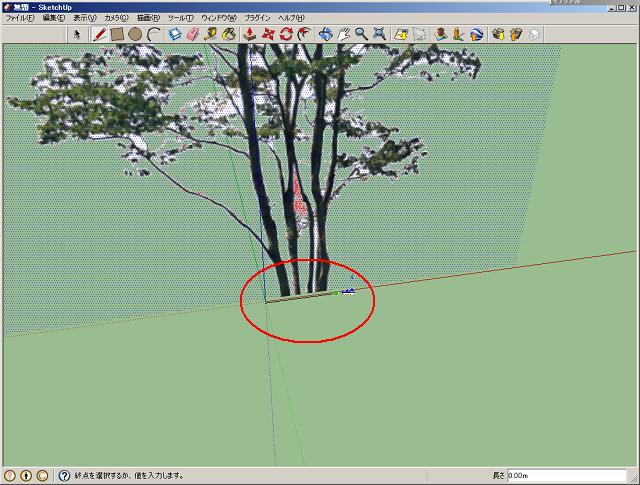
Task: Click the Zoom Extents tool
Action: pyautogui.click(x=380, y=34)
